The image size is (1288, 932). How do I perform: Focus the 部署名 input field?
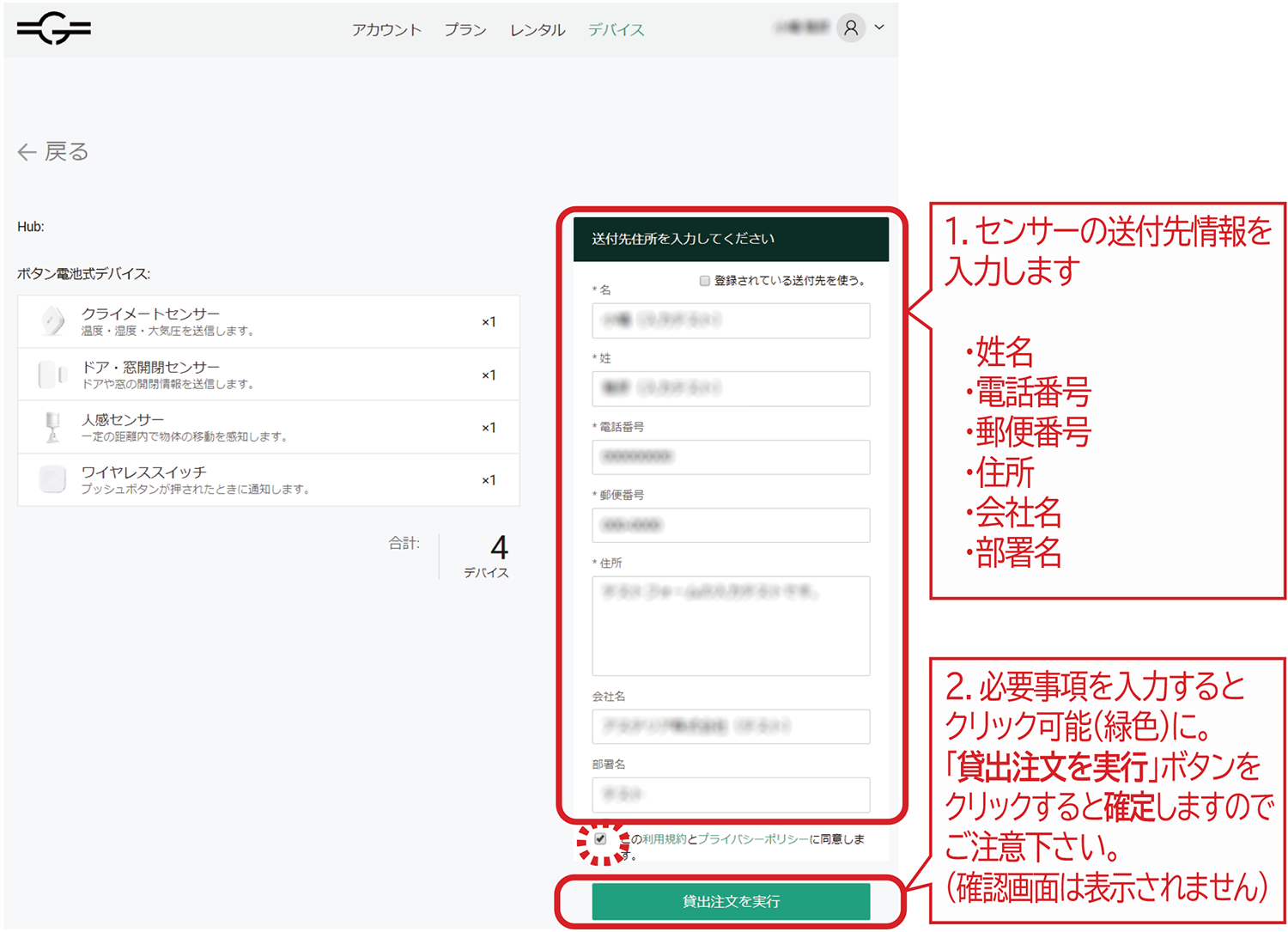(731, 795)
